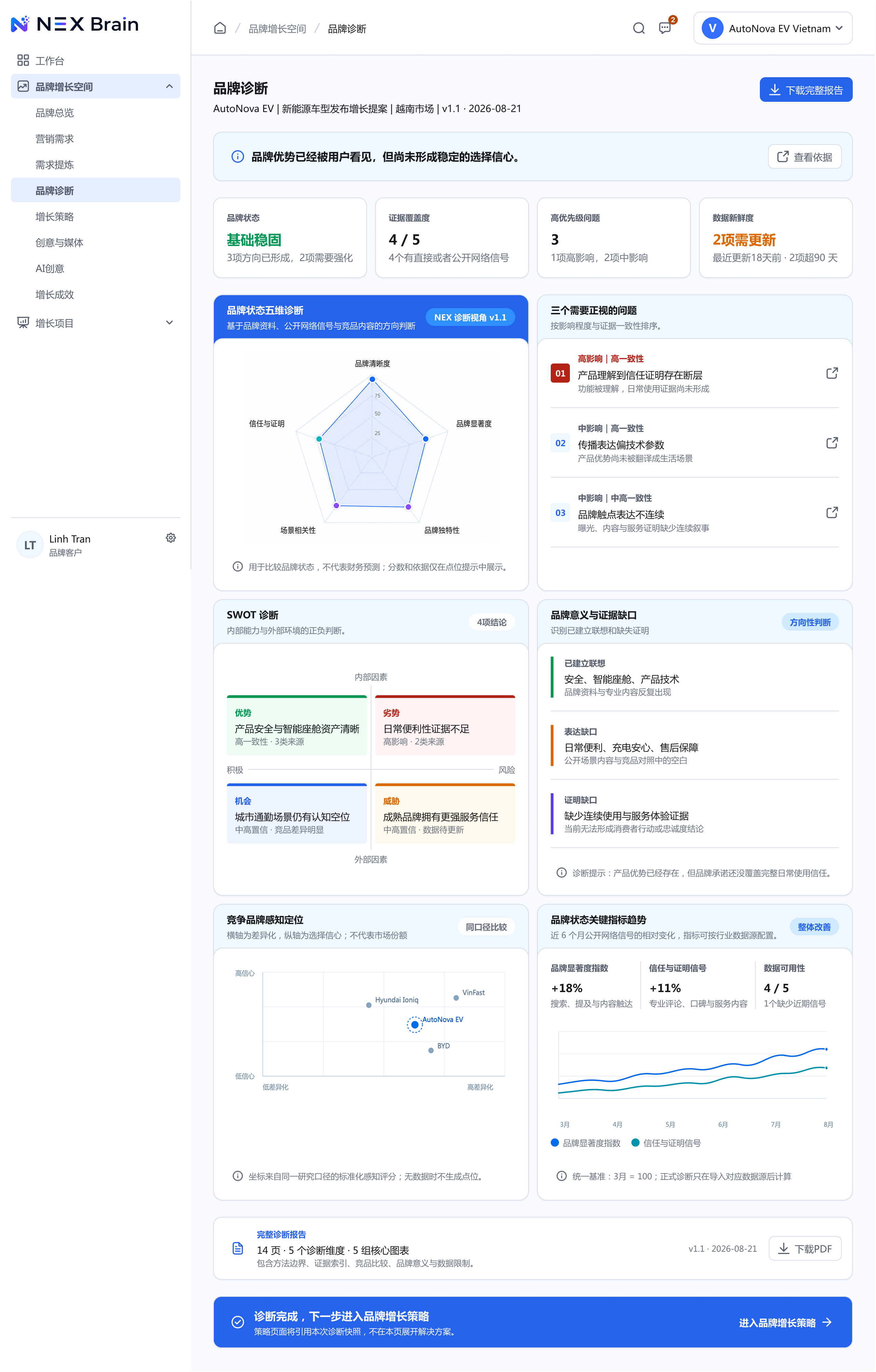Click 工作台 grid icon in sidebar
Image resolution: width=876 pixels, height=1372 pixels.
(23, 60)
